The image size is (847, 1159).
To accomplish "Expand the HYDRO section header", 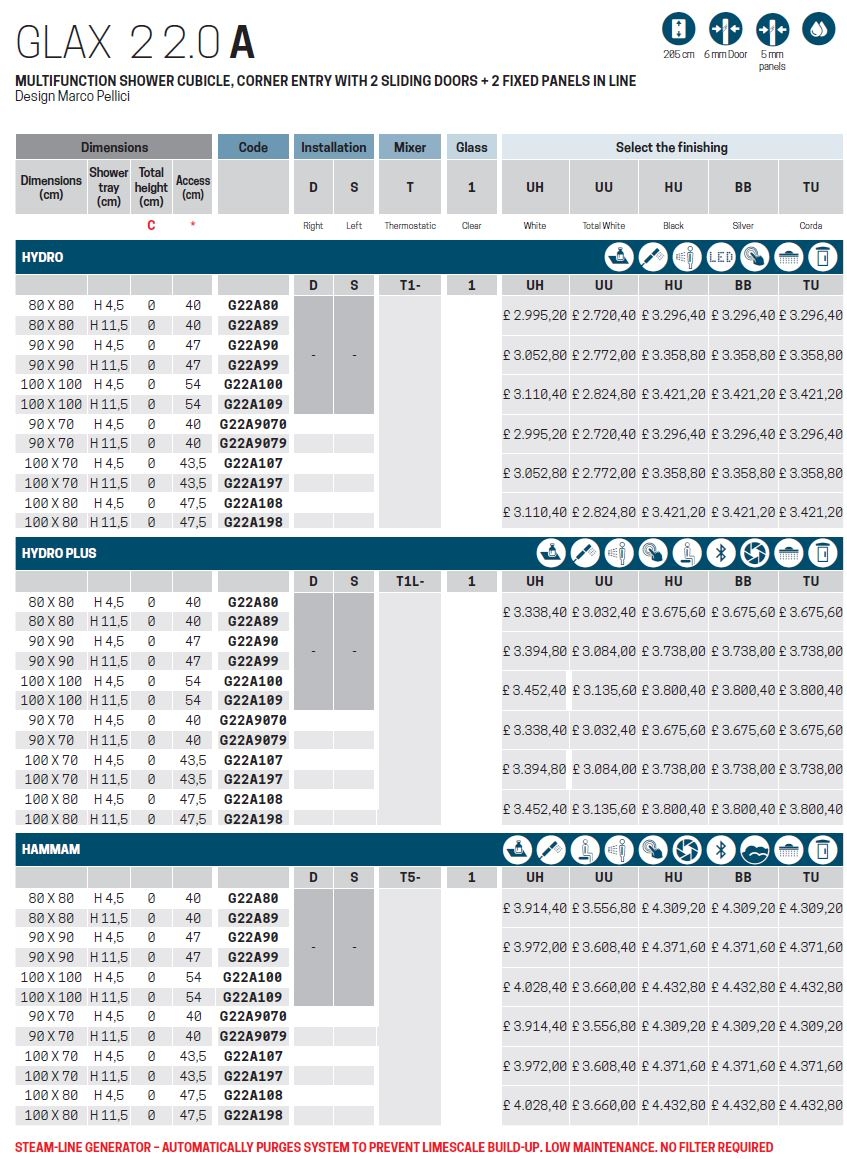I will [45, 257].
